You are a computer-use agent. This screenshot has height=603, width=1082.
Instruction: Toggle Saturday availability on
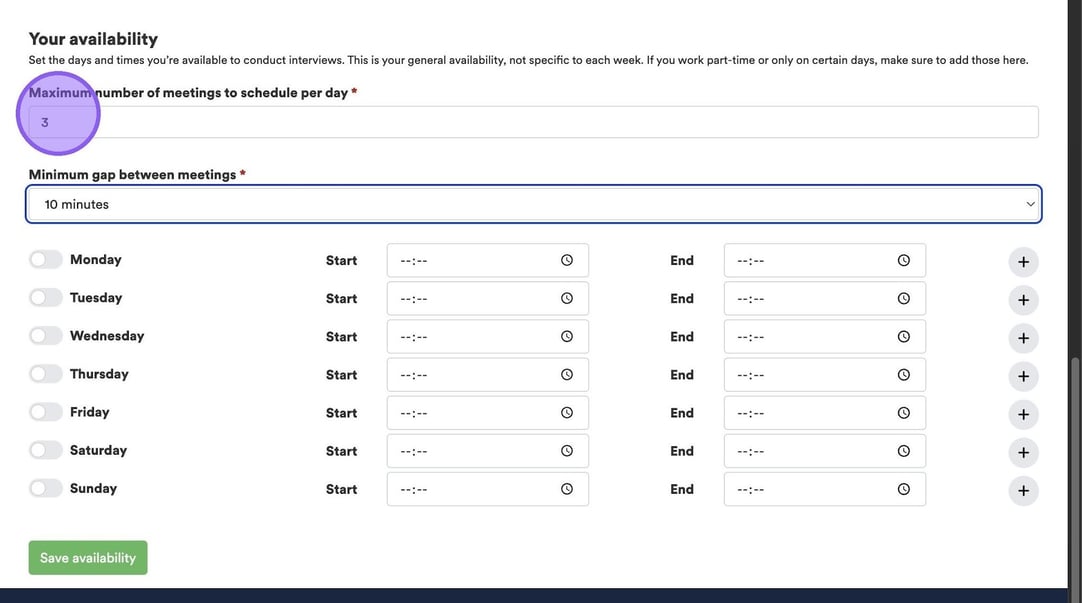[45, 450]
